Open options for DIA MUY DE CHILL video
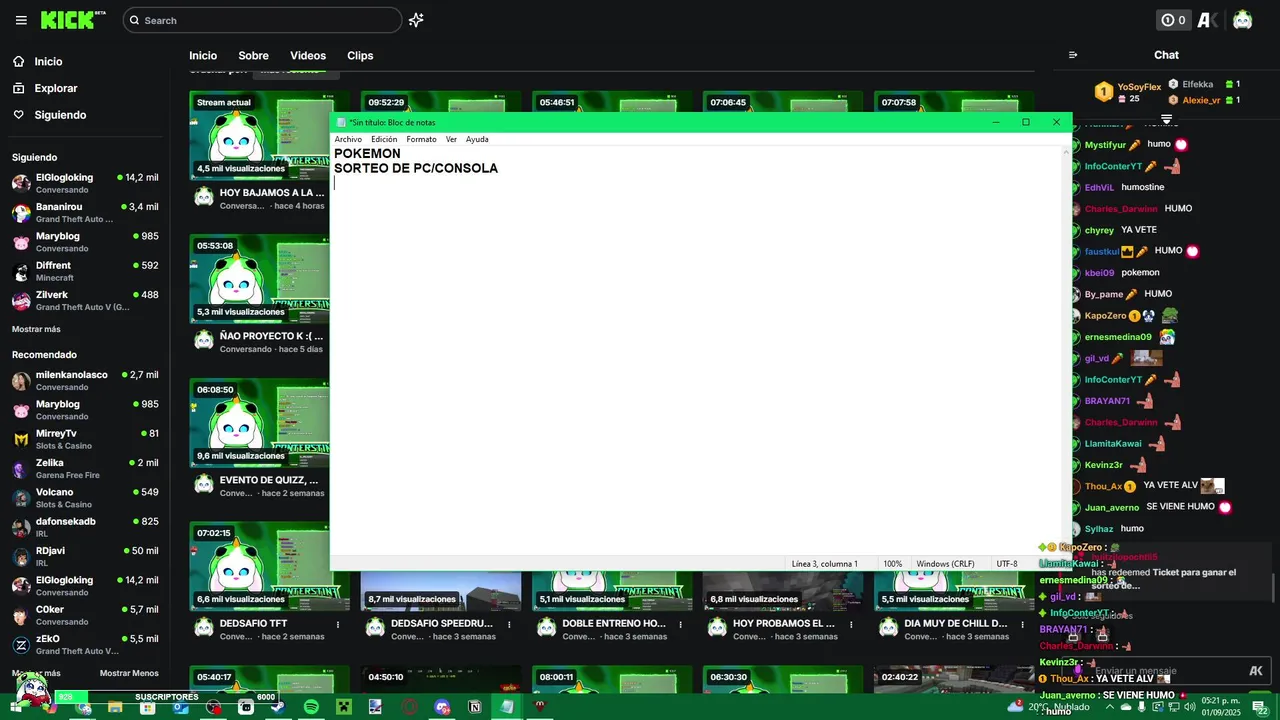This screenshot has width=1280, height=720. (1022, 624)
